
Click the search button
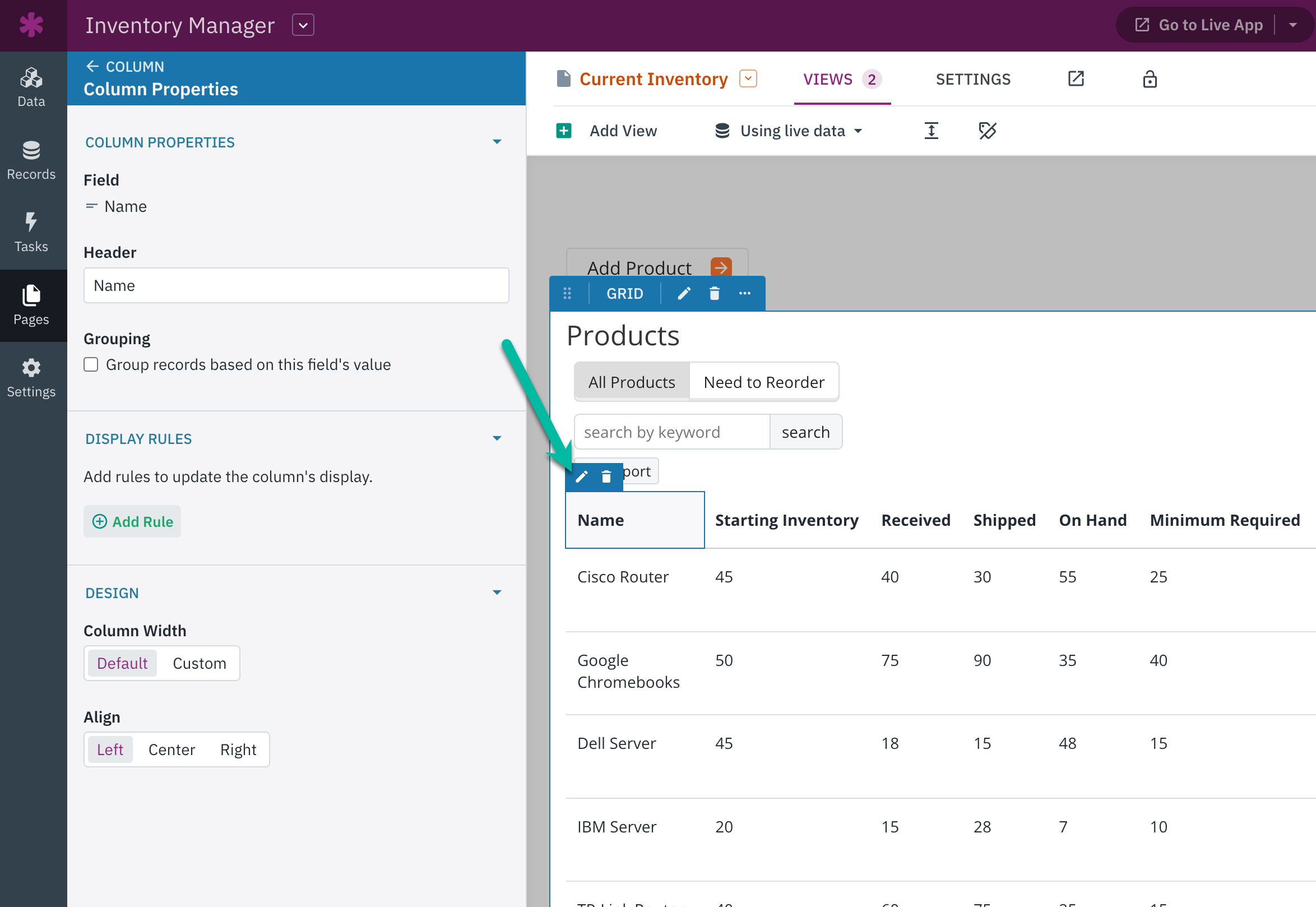click(x=805, y=432)
